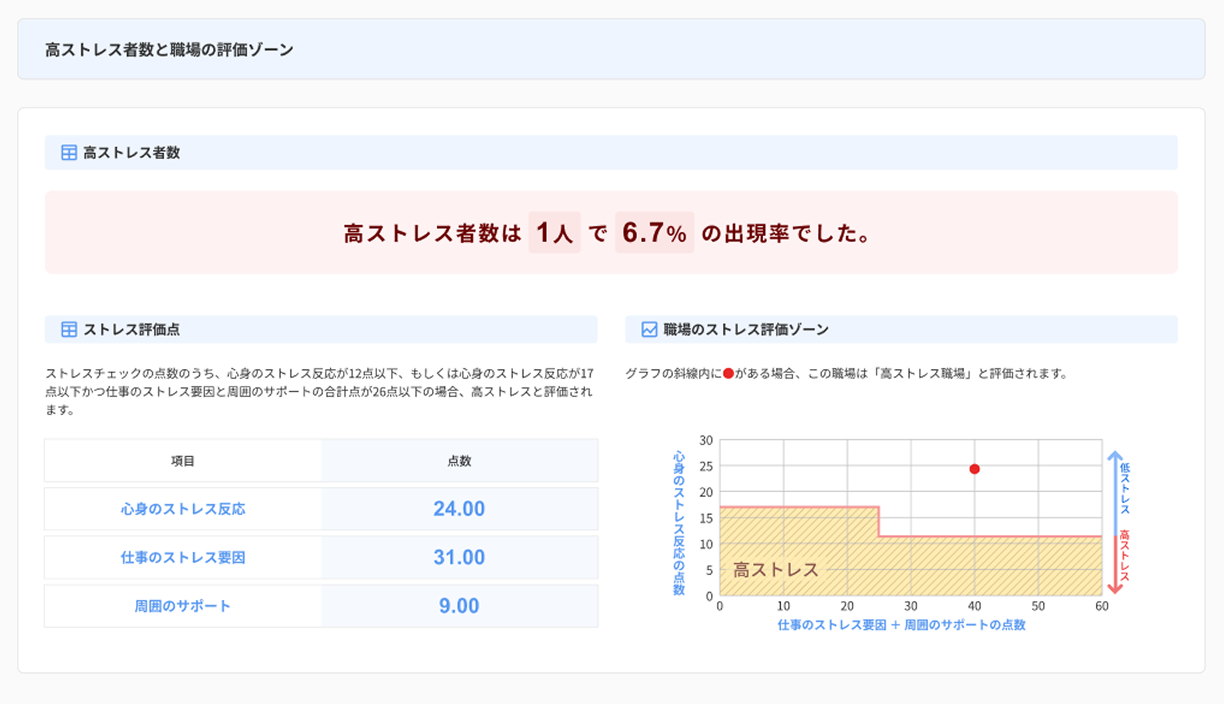Image resolution: width=1224 pixels, height=704 pixels.
Task: Click the 点数 column header
Action: (x=459, y=461)
